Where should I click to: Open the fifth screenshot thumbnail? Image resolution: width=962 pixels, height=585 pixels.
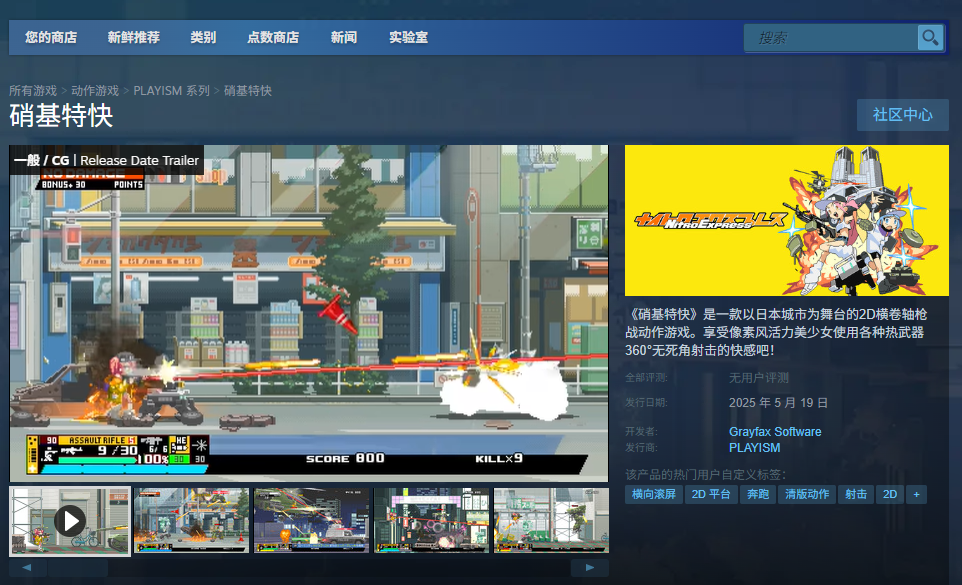click(x=552, y=521)
